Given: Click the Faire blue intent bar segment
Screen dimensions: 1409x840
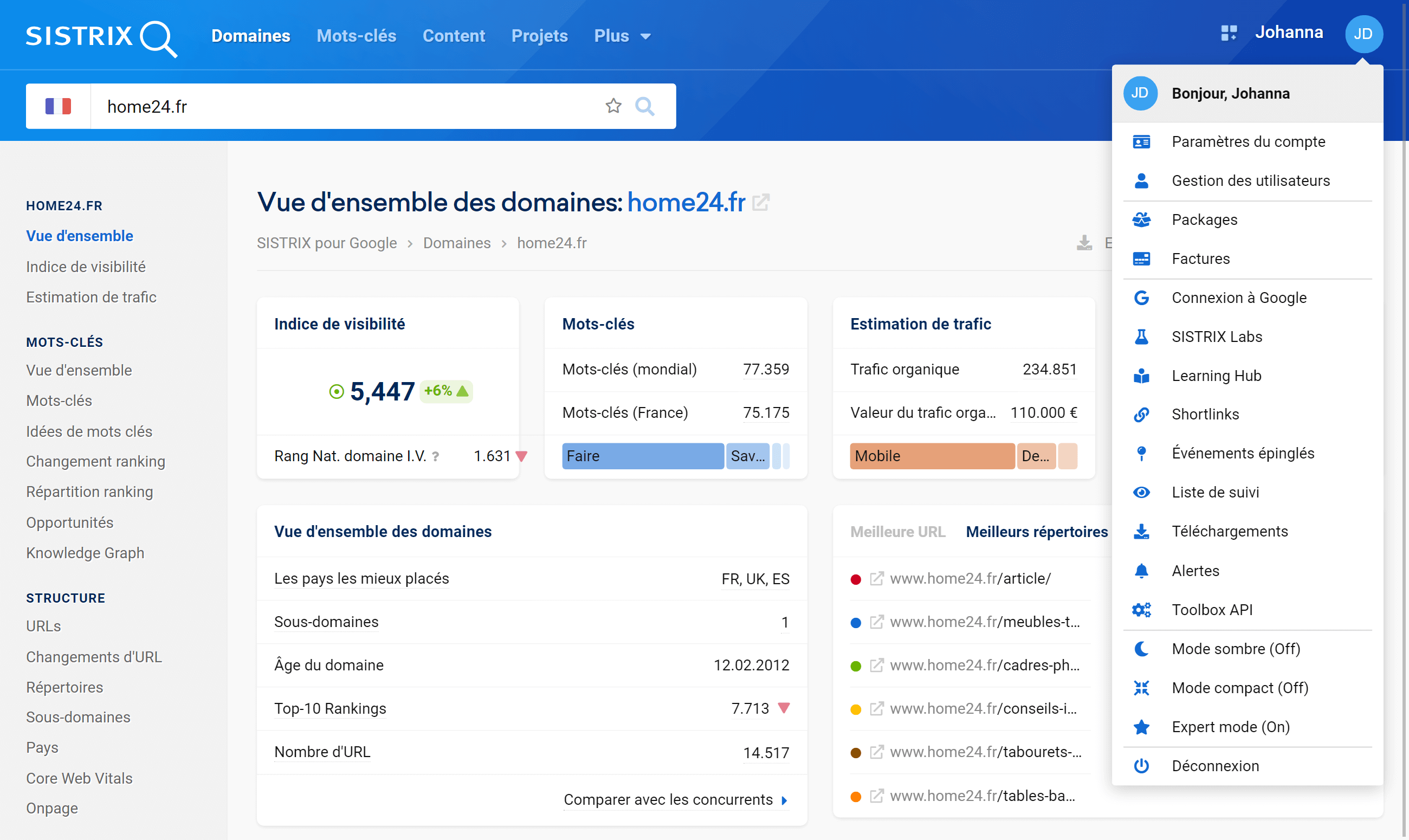Looking at the screenshot, I should coord(643,456).
